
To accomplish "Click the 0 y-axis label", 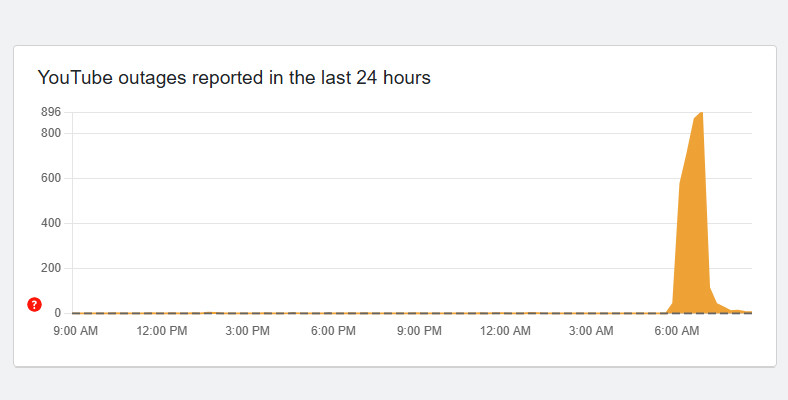I will tap(59, 313).
